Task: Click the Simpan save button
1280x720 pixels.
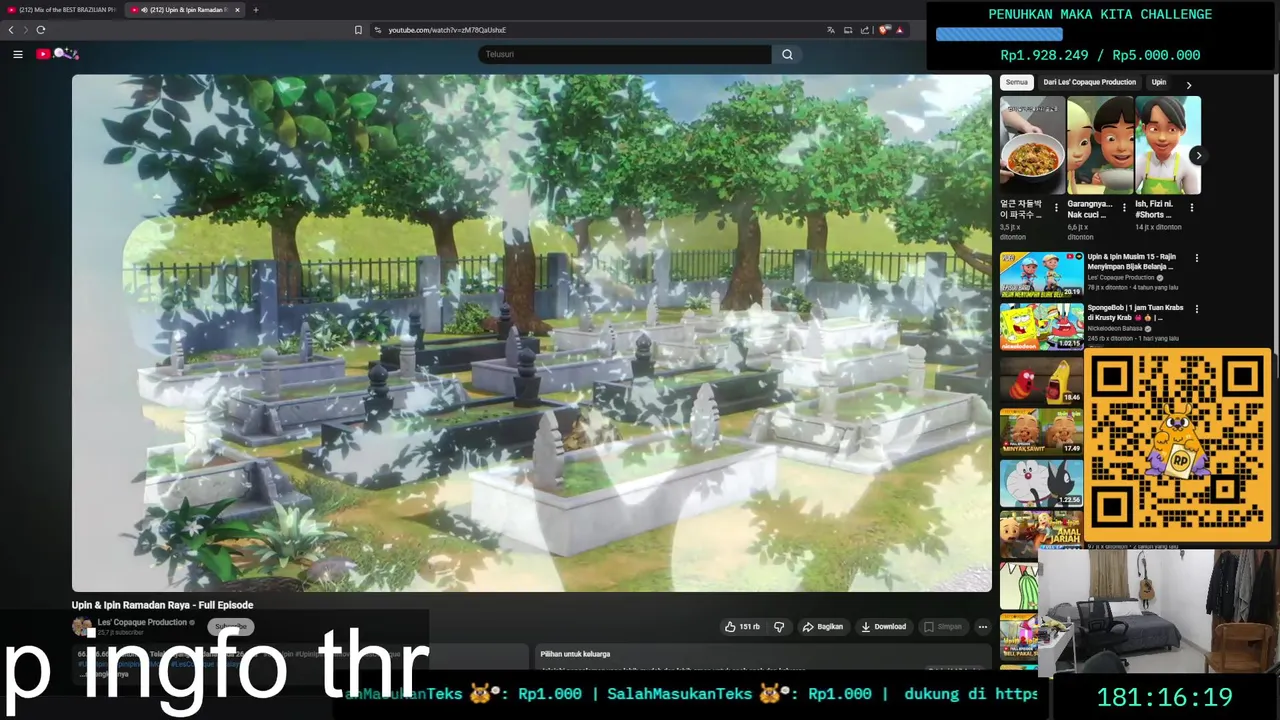Action: tap(942, 627)
